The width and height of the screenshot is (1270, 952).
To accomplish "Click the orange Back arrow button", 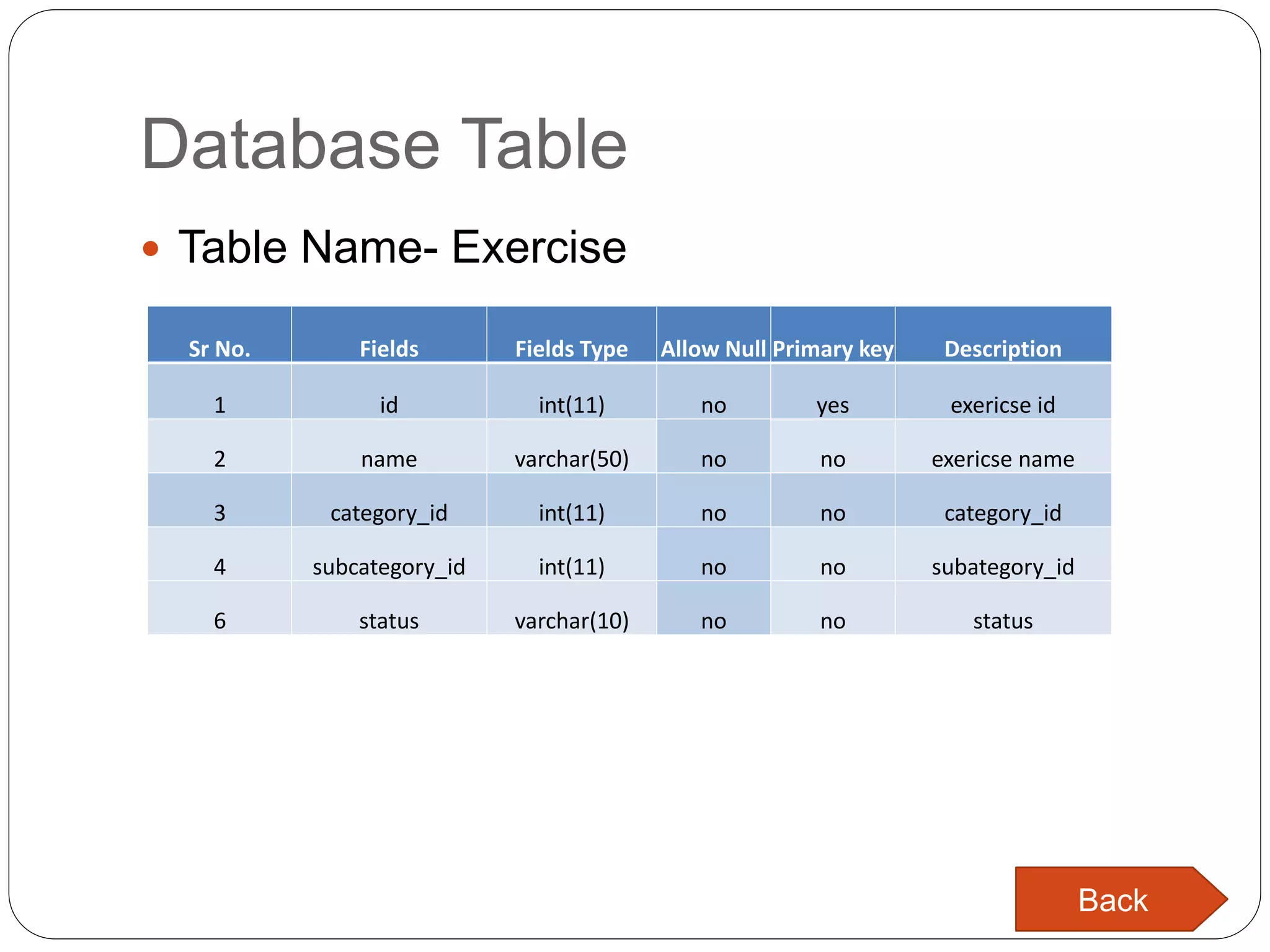I will click(x=1114, y=899).
